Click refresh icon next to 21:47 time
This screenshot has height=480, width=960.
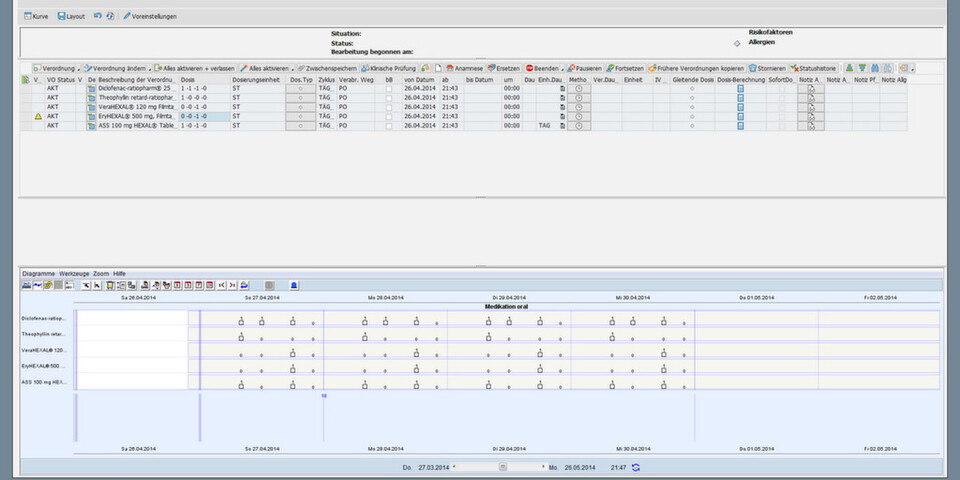point(636,467)
